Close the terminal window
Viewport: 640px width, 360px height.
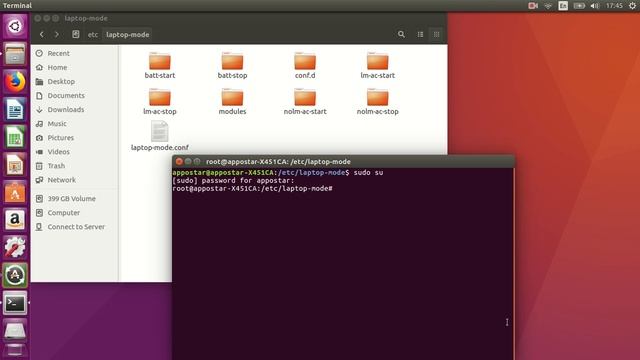[x=179, y=162]
